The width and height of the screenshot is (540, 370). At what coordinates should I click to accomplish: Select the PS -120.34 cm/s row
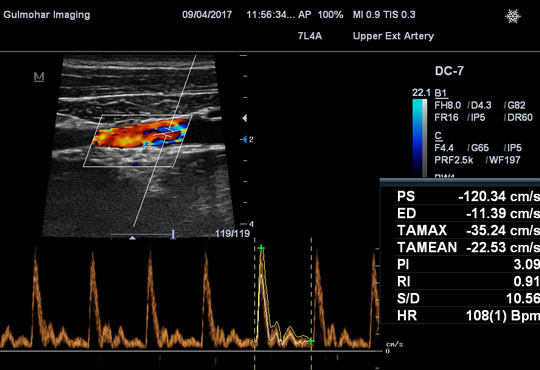(x=468, y=196)
